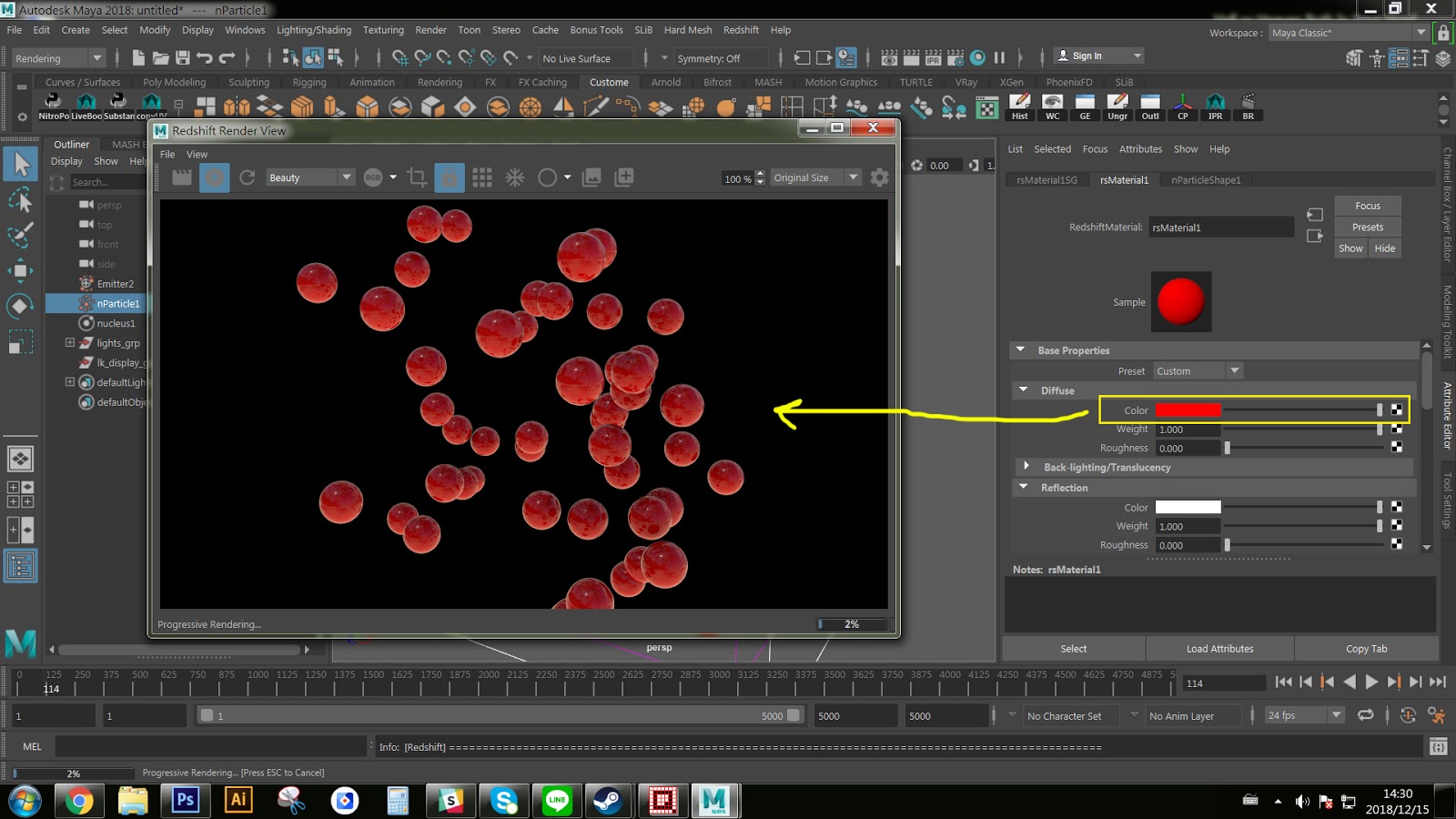Open the Lighting/Shading menu
1456x819 pixels.
(x=314, y=30)
